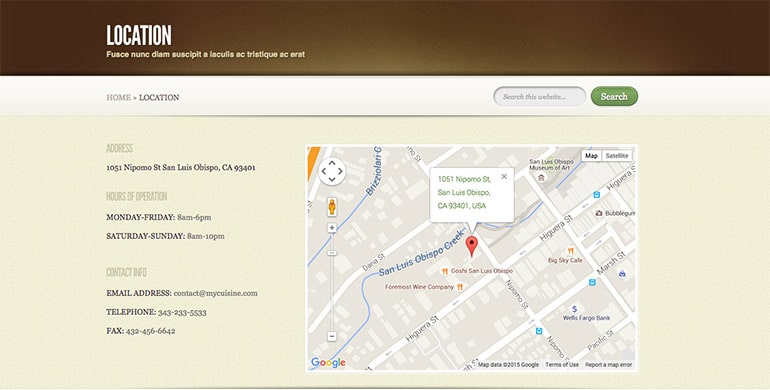Click the transit stop icon near Pacific St
770x390 pixels.
coord(539,331)
